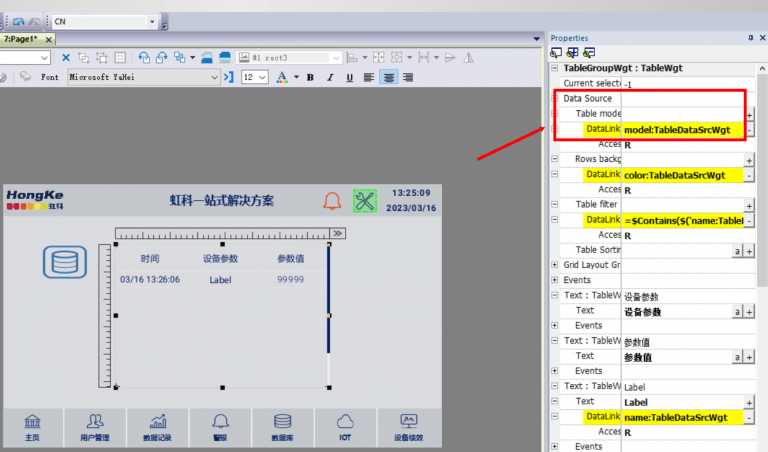Click the 用户管理 navigation button

click(x=95, y=426)
